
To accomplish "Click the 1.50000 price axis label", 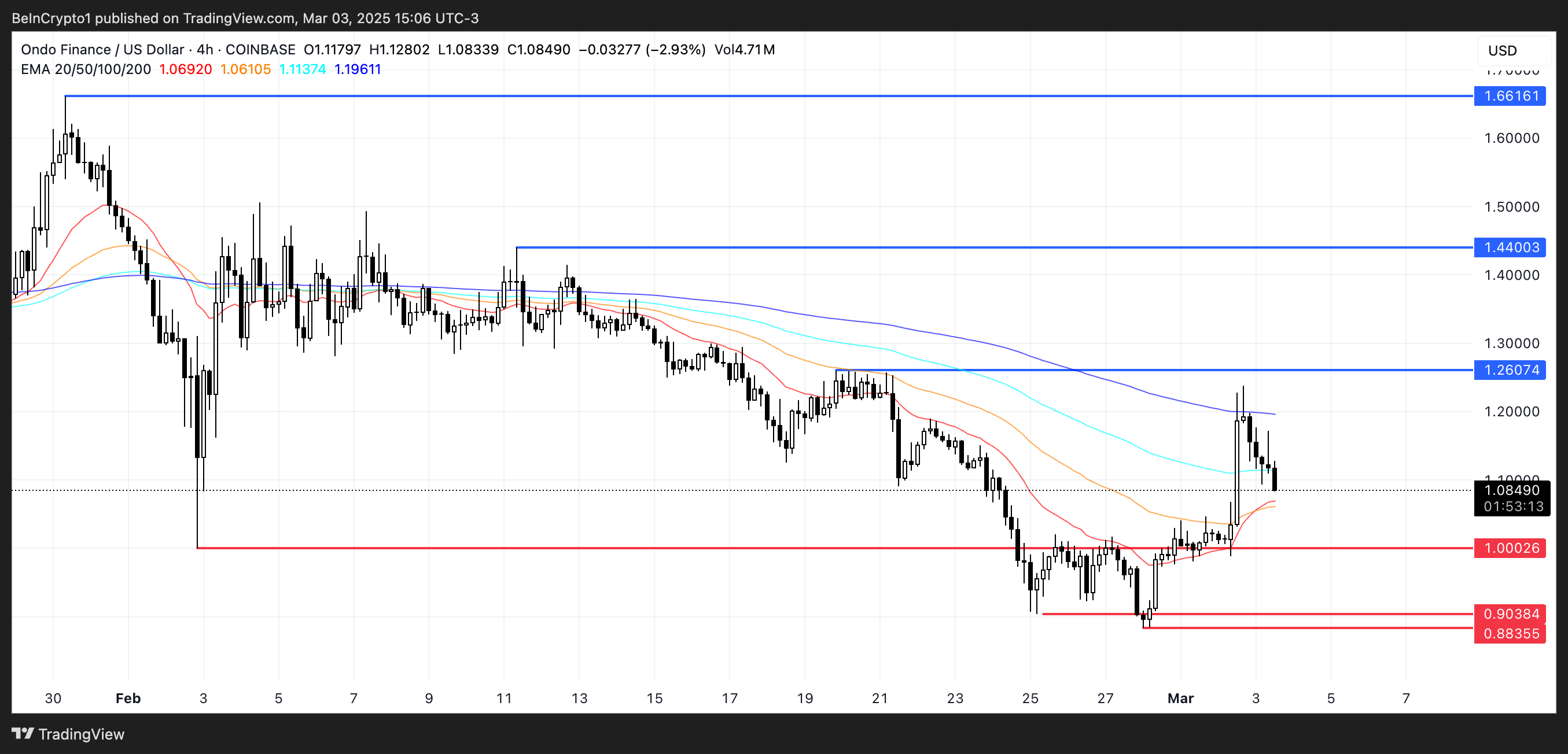I will tap(1511, 207).
